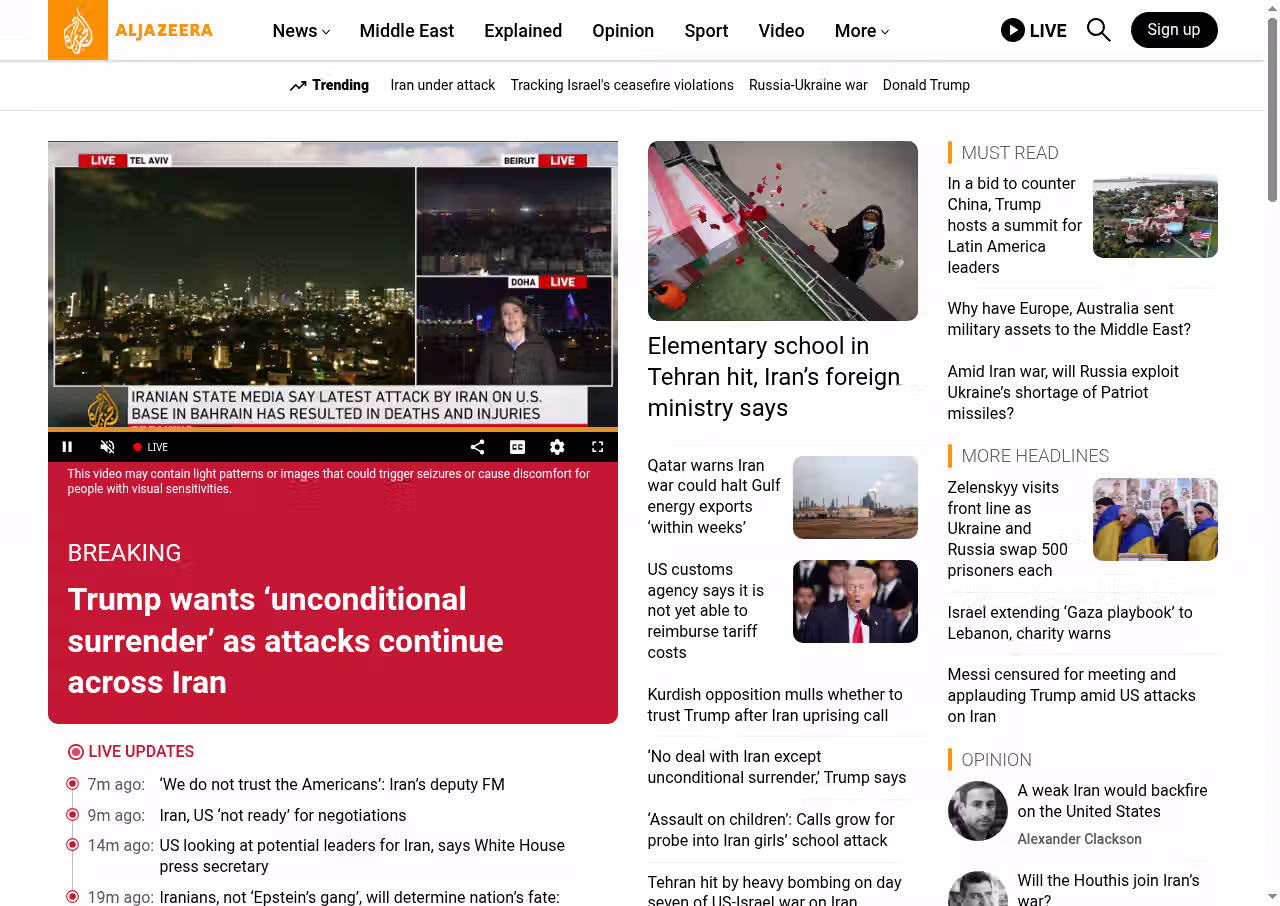The height and width of the screenshot is (906, 1280).
Task: Expand the News dropdown menu
Action: click(301, 31)
